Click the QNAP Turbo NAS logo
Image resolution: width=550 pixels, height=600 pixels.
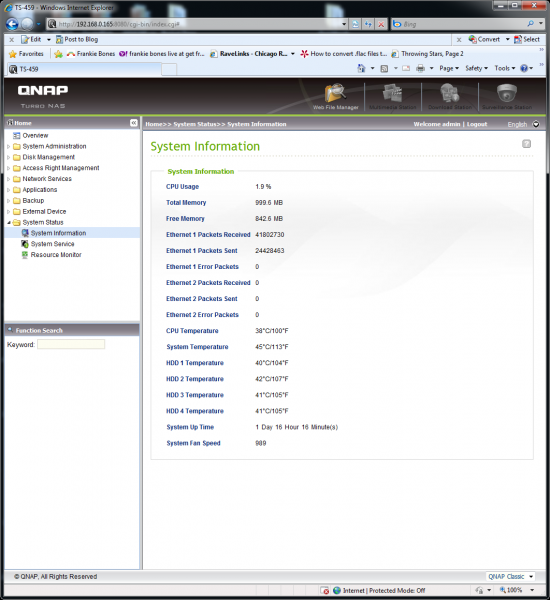(x=43, y=96)
